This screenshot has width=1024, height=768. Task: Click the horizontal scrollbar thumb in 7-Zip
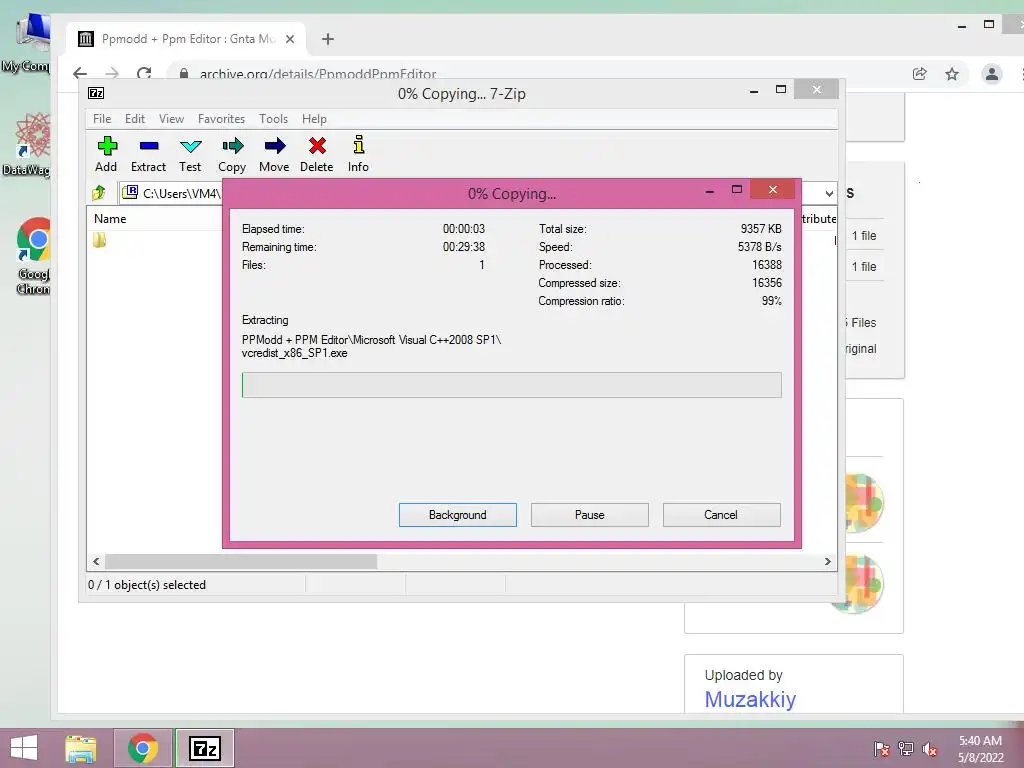click(241, 561)
